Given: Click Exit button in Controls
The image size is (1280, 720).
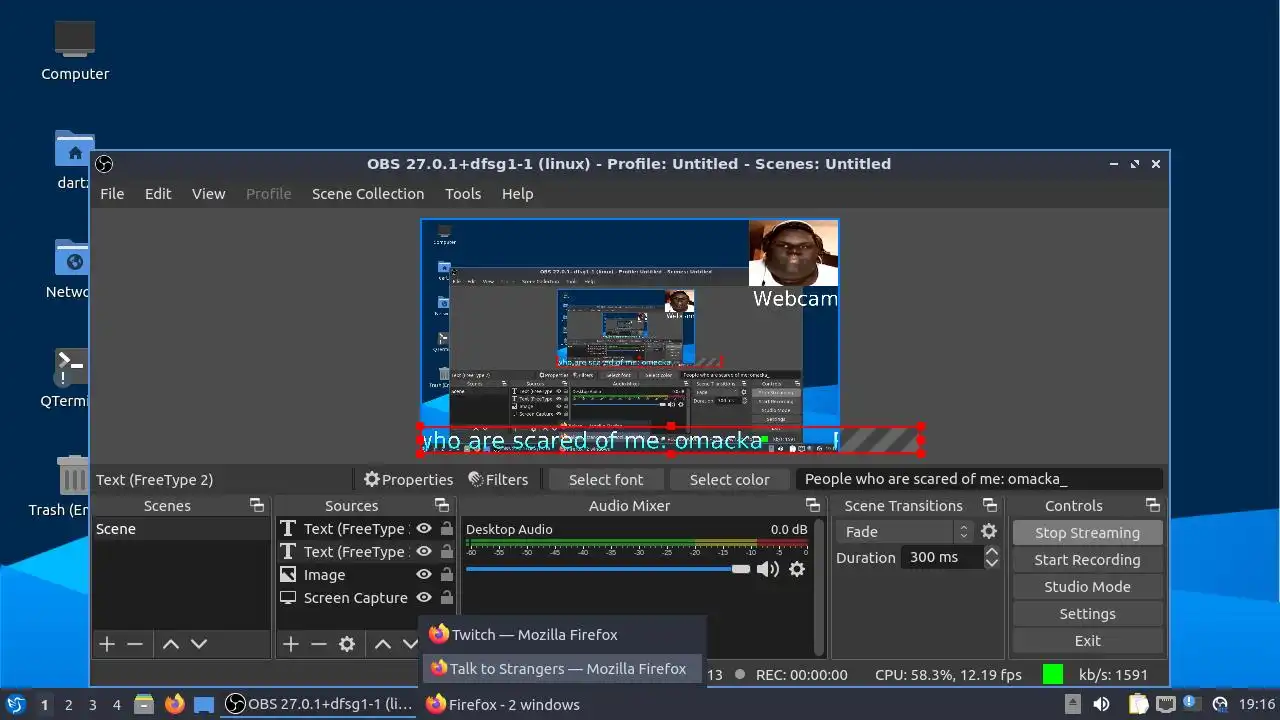Looking at the screenshot, I should (1087, 641).
